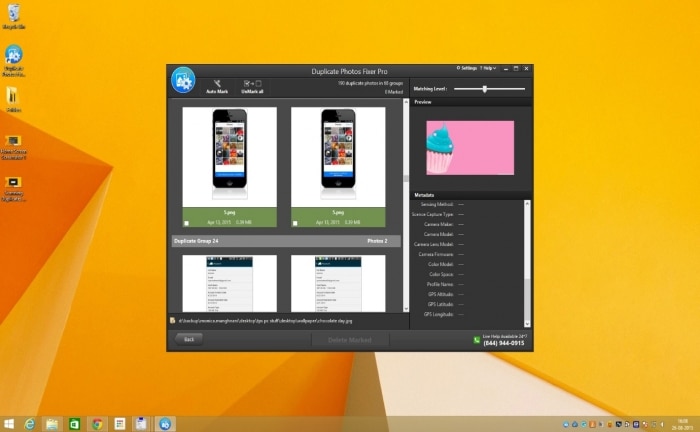Adjust the Matching Level slider handle
The height and width of the screenshot is (432, 700).
coord(484,89)
